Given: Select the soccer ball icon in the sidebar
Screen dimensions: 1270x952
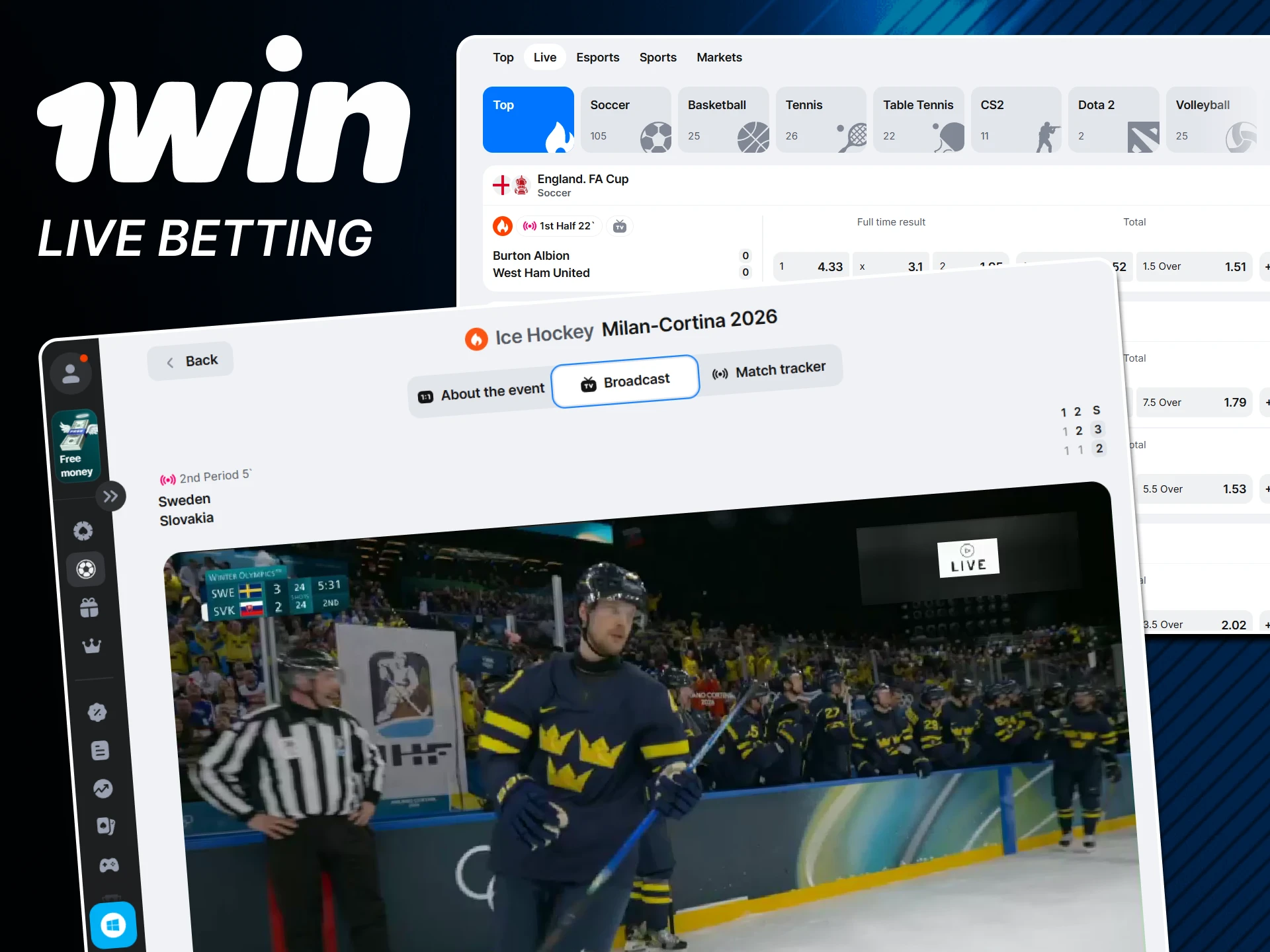Looking at the screenshot, I should pos(86,569).
